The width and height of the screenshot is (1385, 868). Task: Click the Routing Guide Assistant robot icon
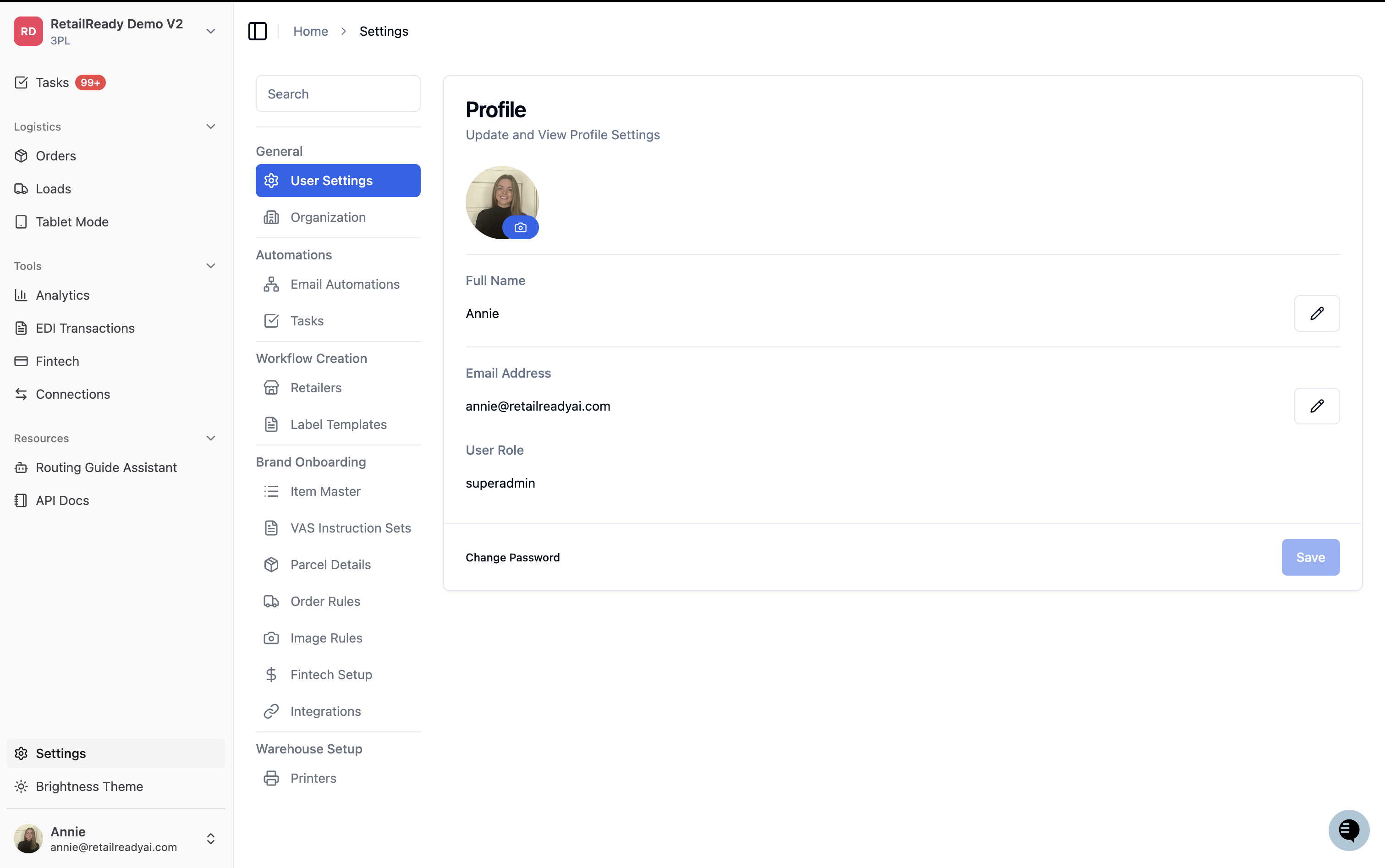click(x=21, y=467)
